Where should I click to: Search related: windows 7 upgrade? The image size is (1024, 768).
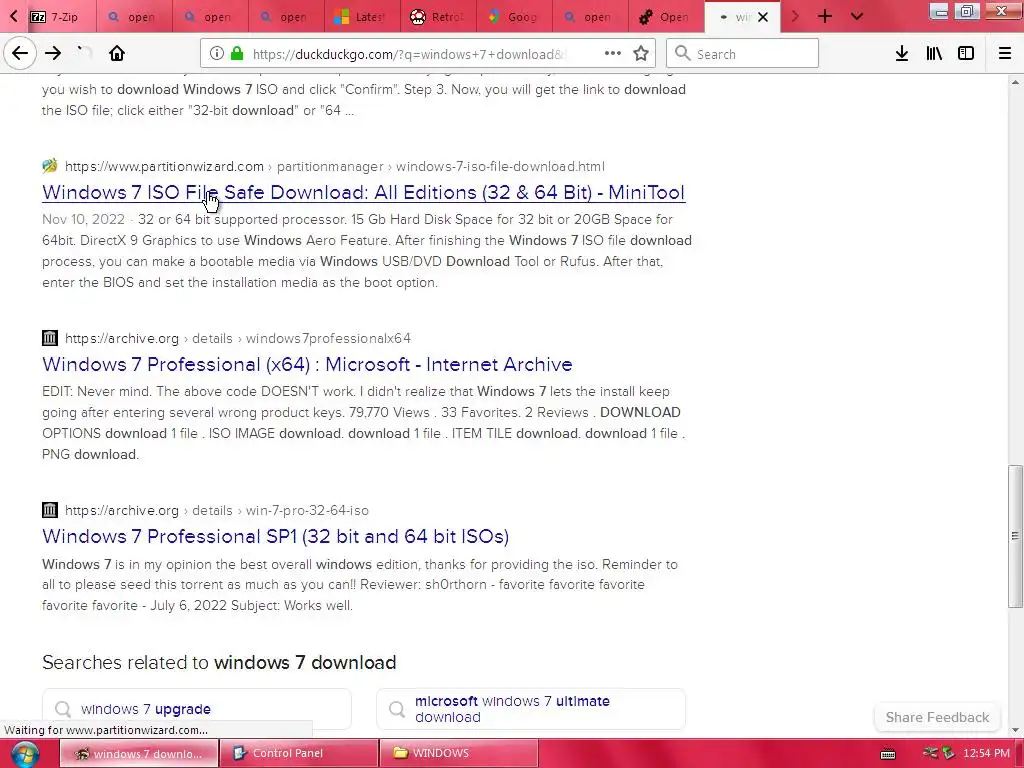[197, 709]
